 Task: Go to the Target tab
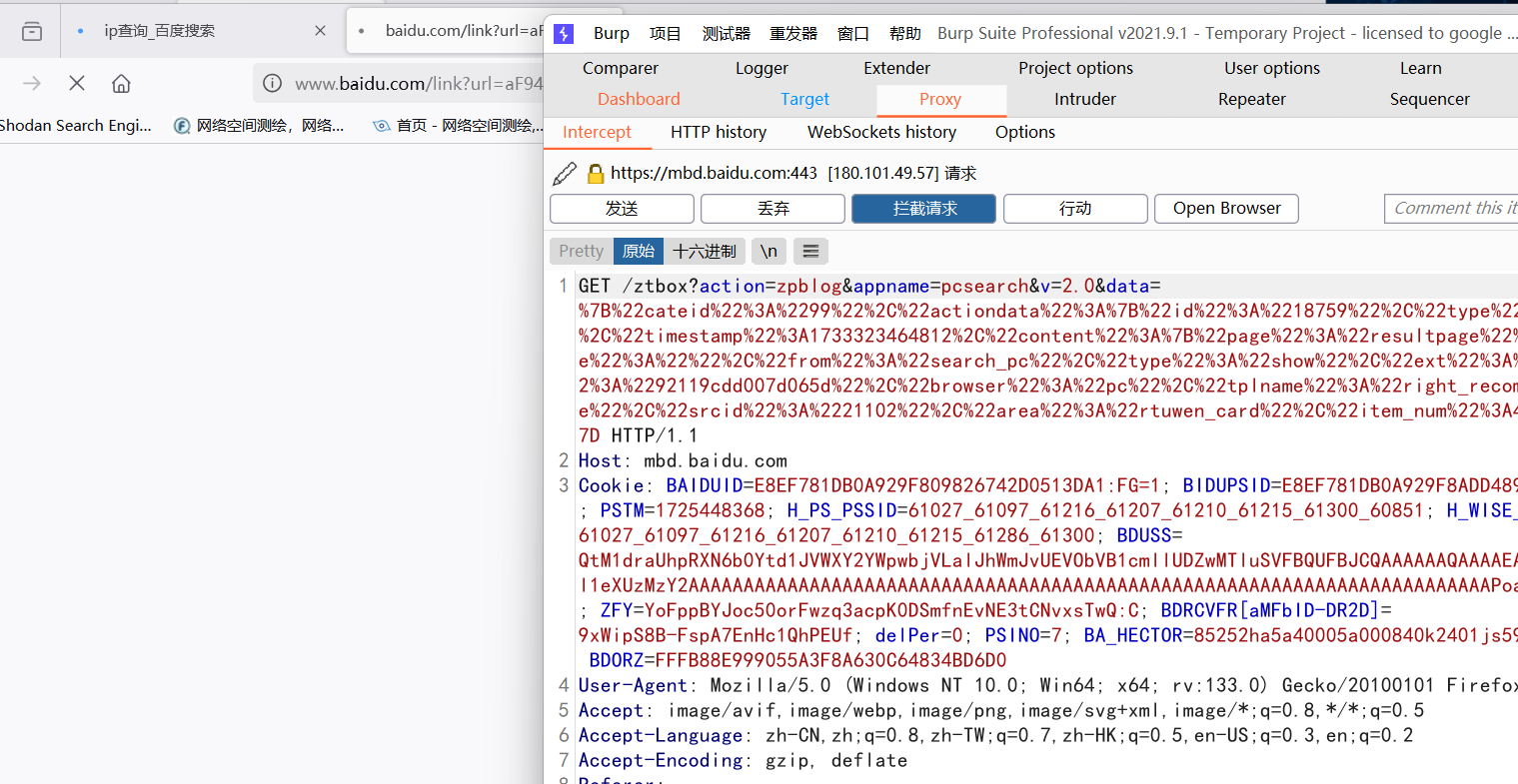point(805,99)
